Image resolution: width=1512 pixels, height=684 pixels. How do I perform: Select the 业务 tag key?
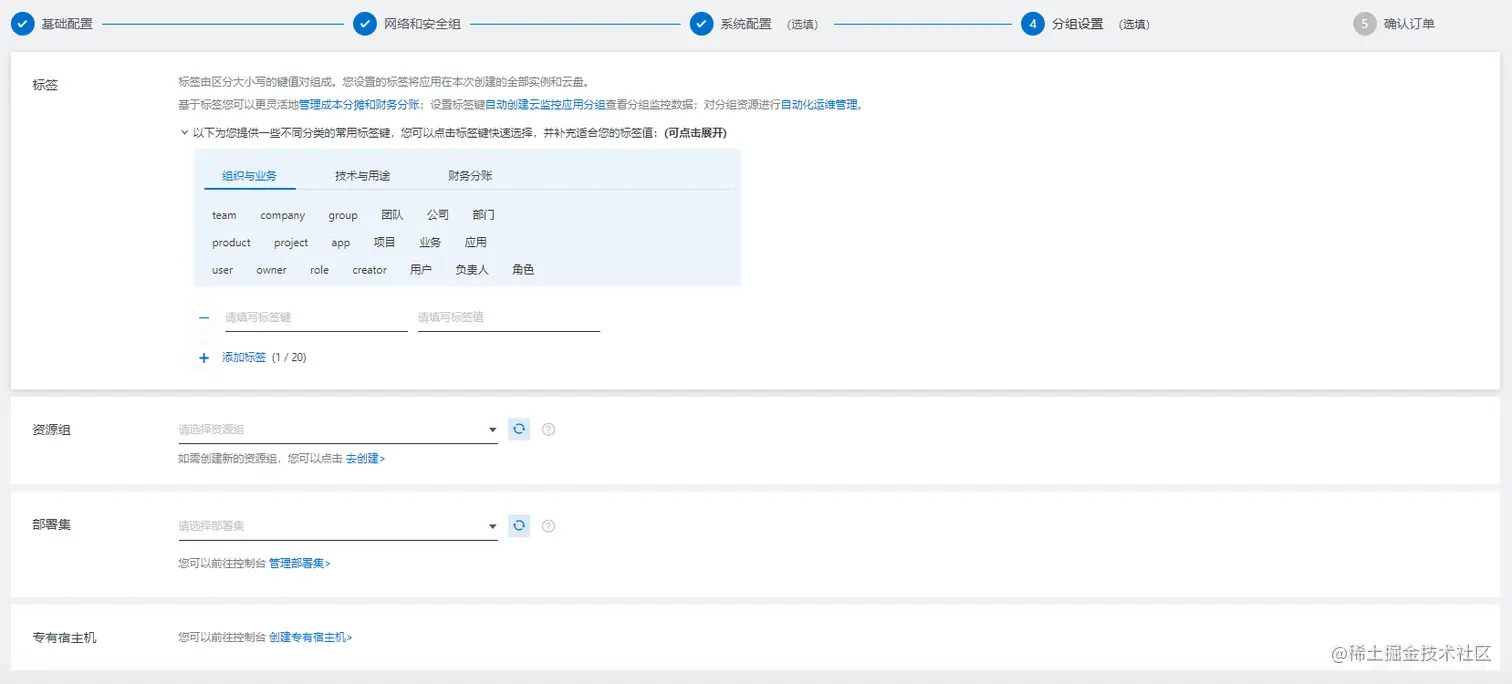coord(430,242)
